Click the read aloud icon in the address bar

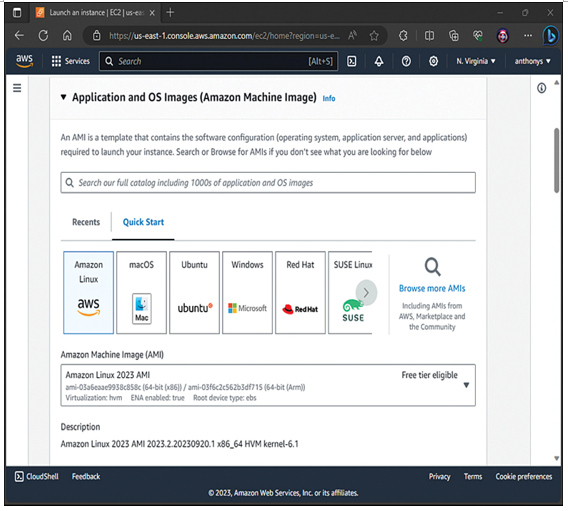click(x=352, y=35)
